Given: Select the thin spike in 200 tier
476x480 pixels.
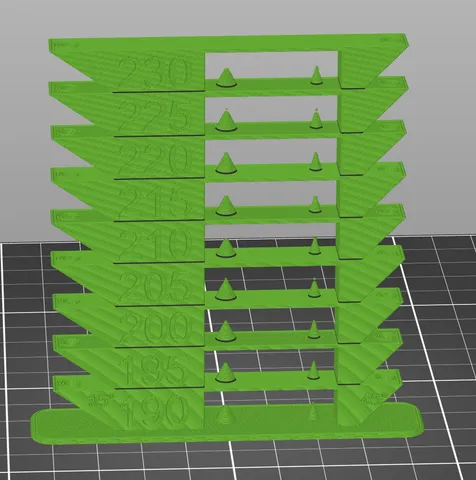Looking at the screenshot, I should [314, 330].
